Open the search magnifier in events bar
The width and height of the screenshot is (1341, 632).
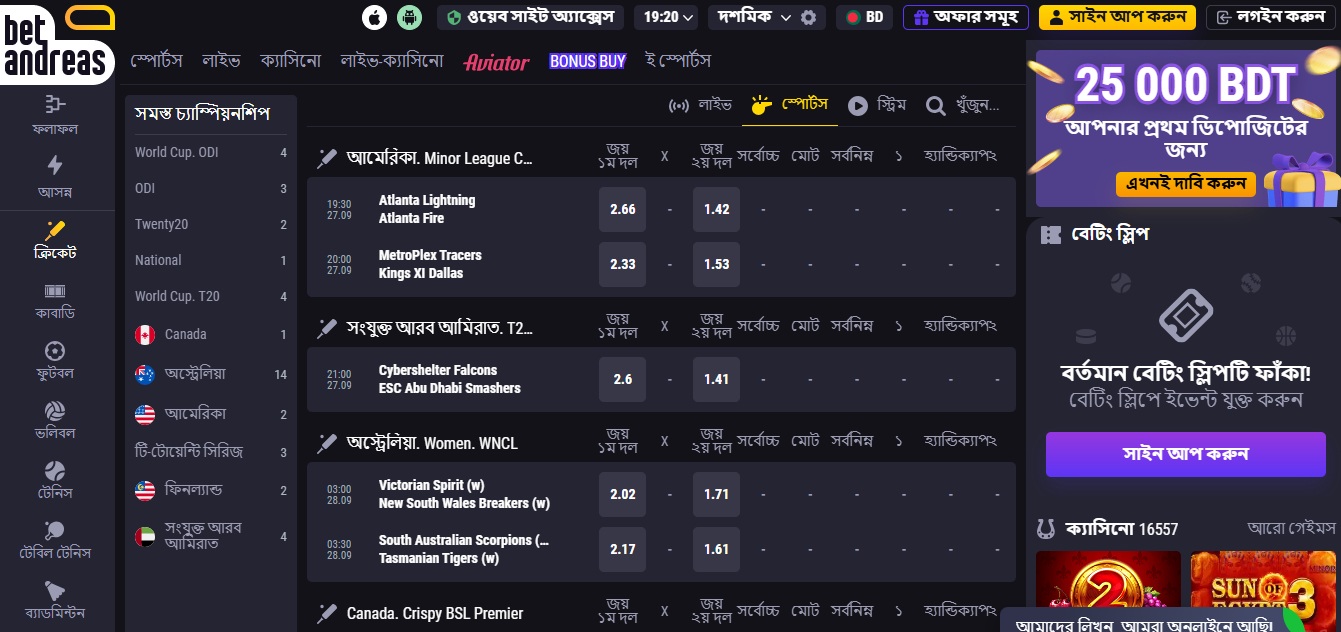(x=936, y=105)
